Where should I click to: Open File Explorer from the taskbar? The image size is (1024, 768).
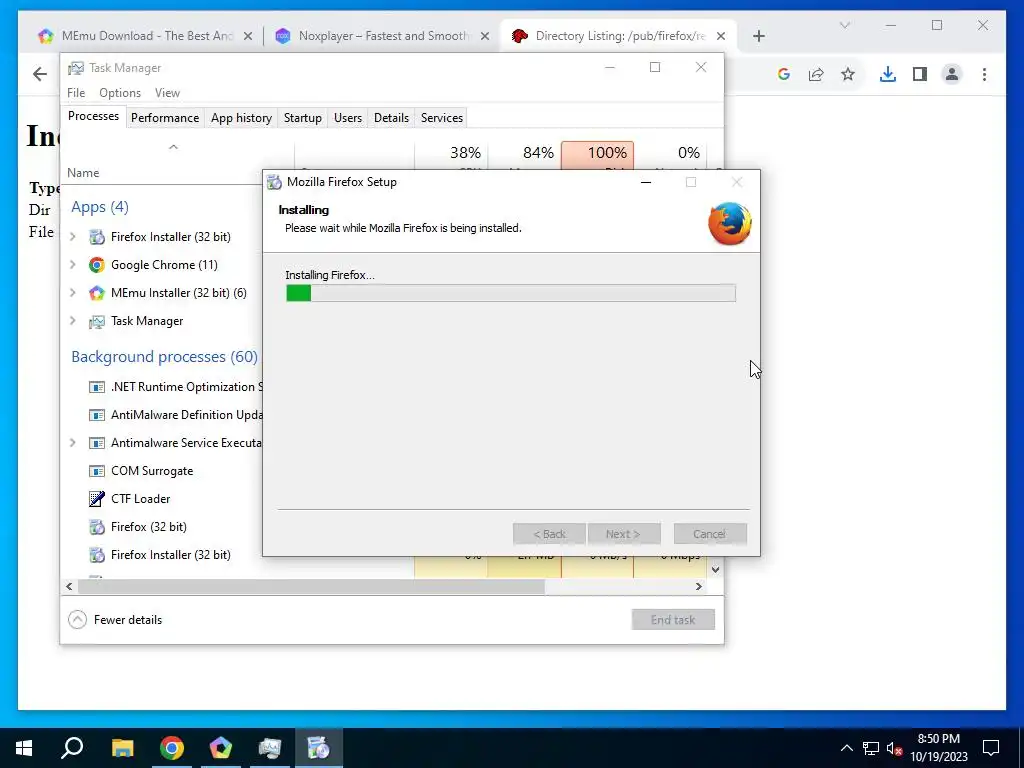122,748
